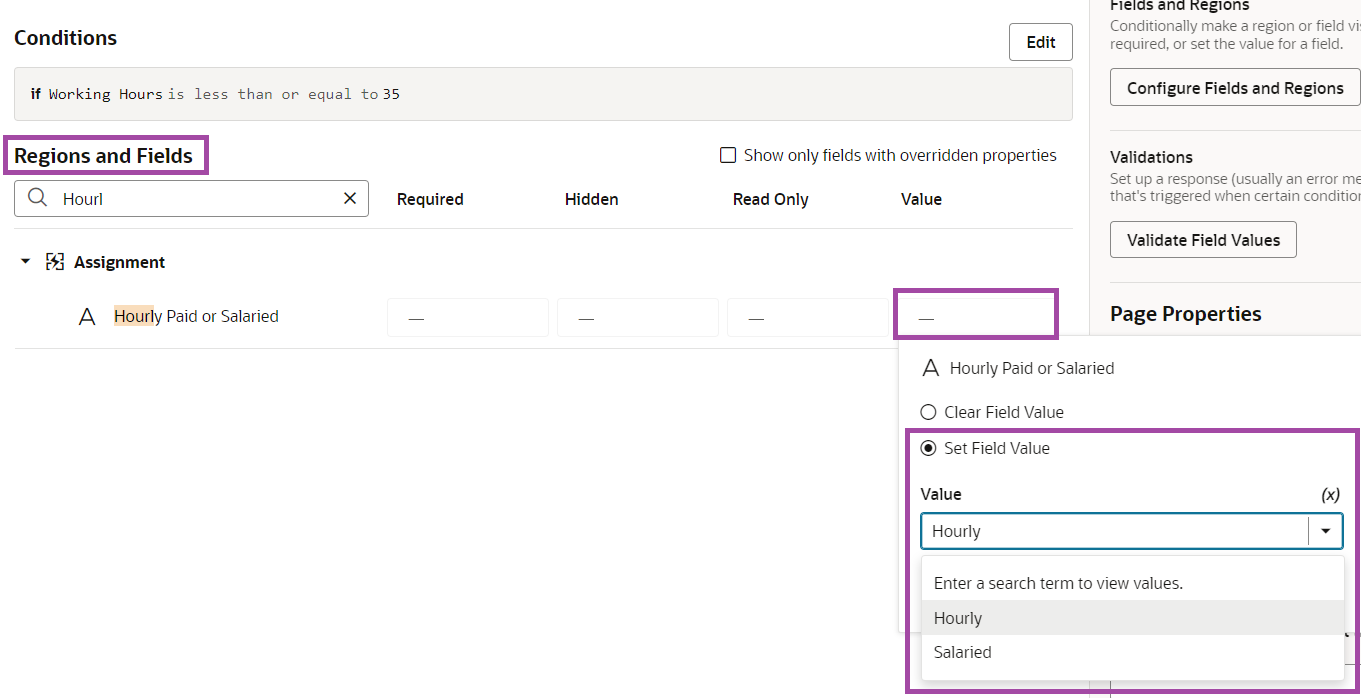The image size is (1361, 698).
Task: Clear the Hourl search text with X
Action: tap(350, 198)
